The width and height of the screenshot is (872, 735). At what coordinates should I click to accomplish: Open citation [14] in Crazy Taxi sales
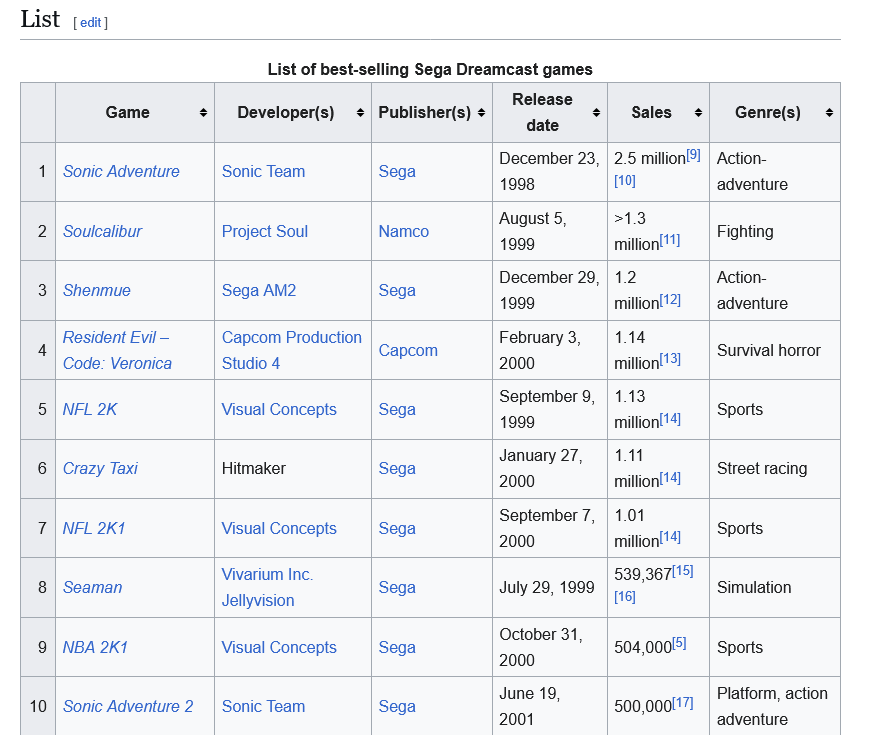click(x=670, y=478)
